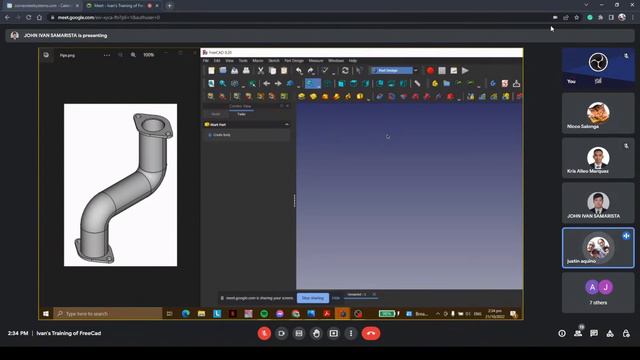Click Stop sharing button in shared screen
Viewport: 640px width, 360px height.
pos(313,298)
